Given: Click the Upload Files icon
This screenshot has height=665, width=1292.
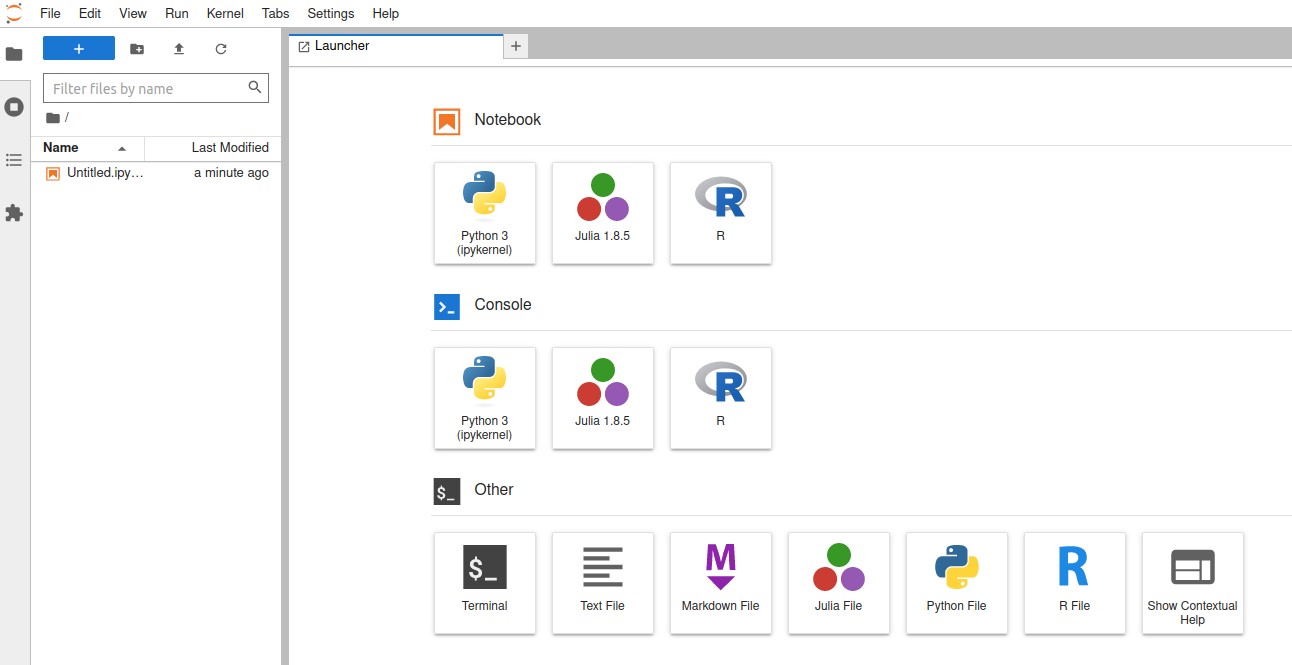Looking at the screenshot, I should (179, 48).
